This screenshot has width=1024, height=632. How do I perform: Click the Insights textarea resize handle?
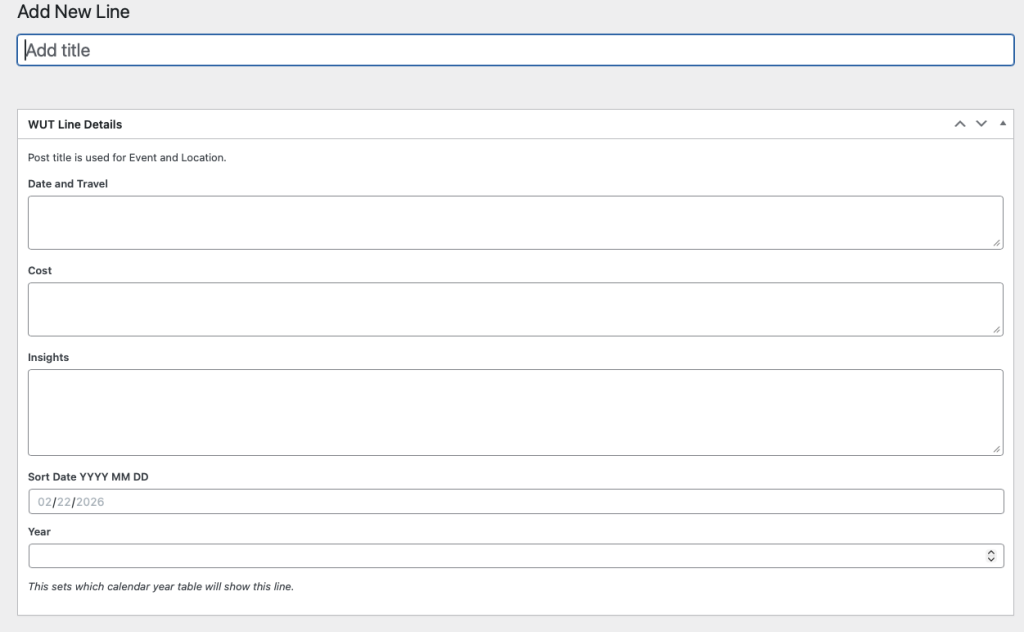point(997,450)
